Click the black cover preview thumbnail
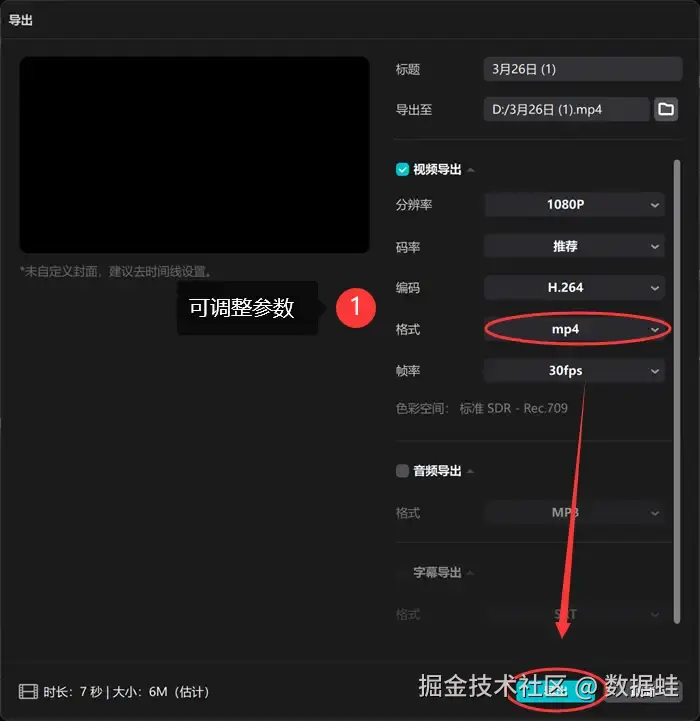The height and width of the screenshot is (721, 700). 195,154
